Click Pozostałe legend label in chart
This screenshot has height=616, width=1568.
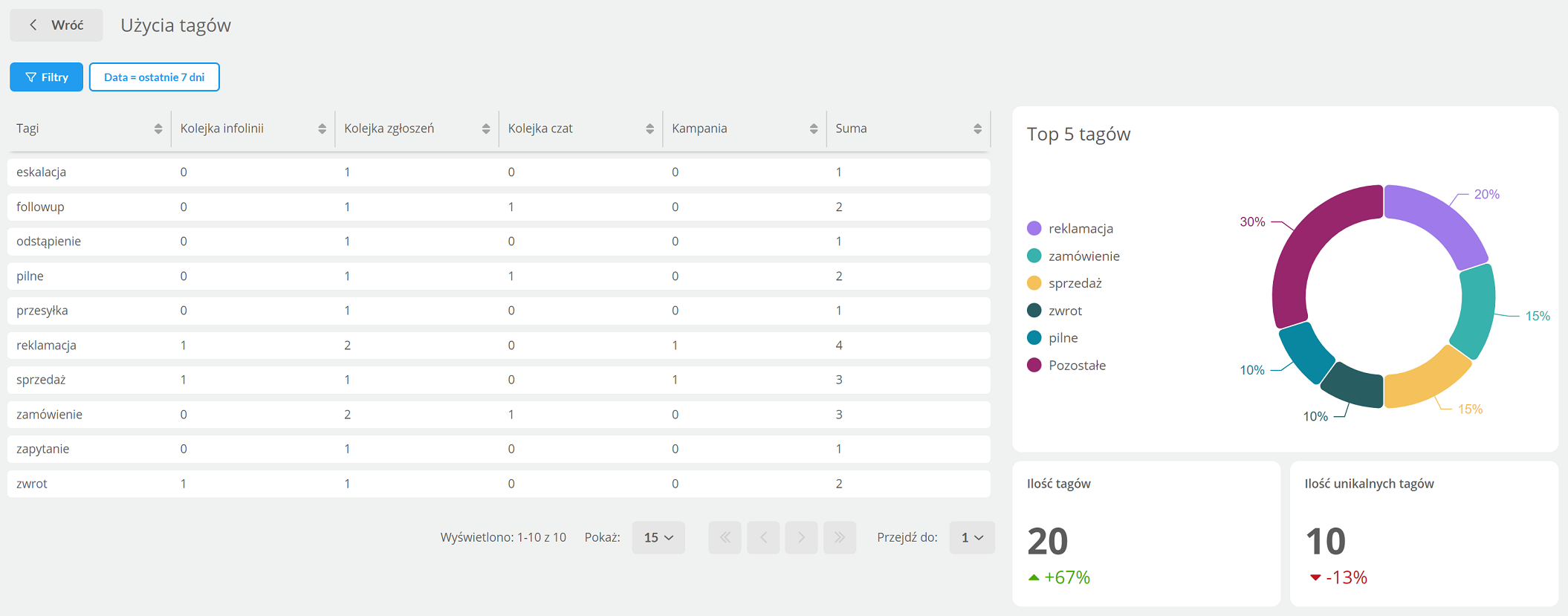click(x=1077, y=365)
